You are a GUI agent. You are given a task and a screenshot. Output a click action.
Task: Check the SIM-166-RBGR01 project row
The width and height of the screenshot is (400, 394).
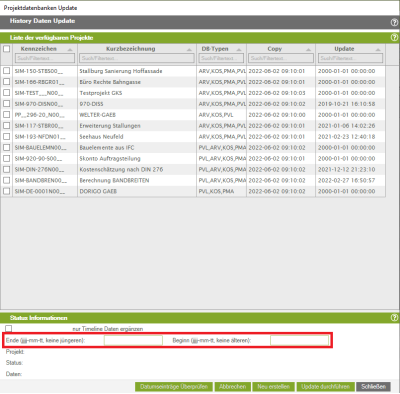[x=7, y=82]
